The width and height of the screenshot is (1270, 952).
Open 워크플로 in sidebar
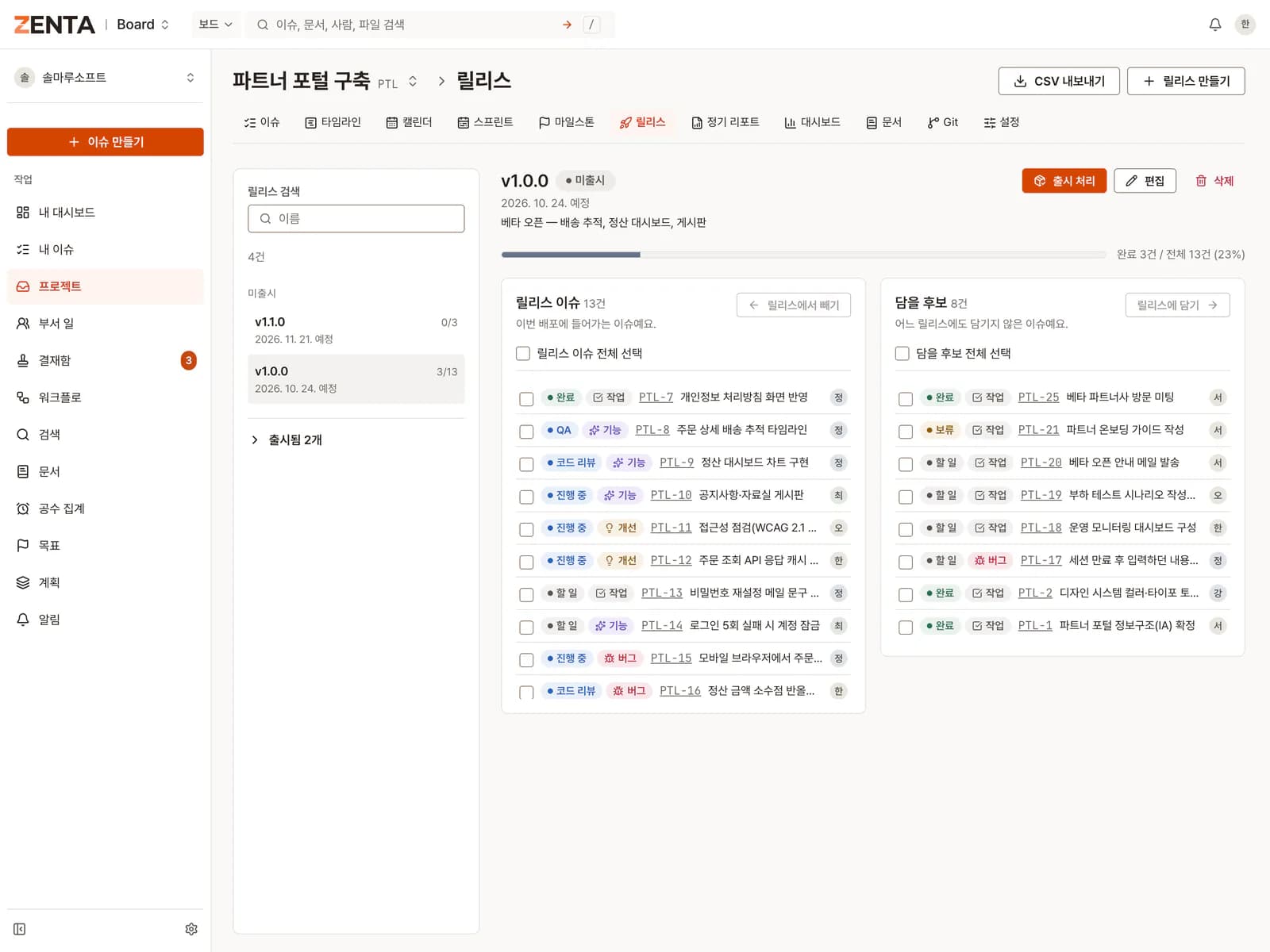[x=105, y=397]
